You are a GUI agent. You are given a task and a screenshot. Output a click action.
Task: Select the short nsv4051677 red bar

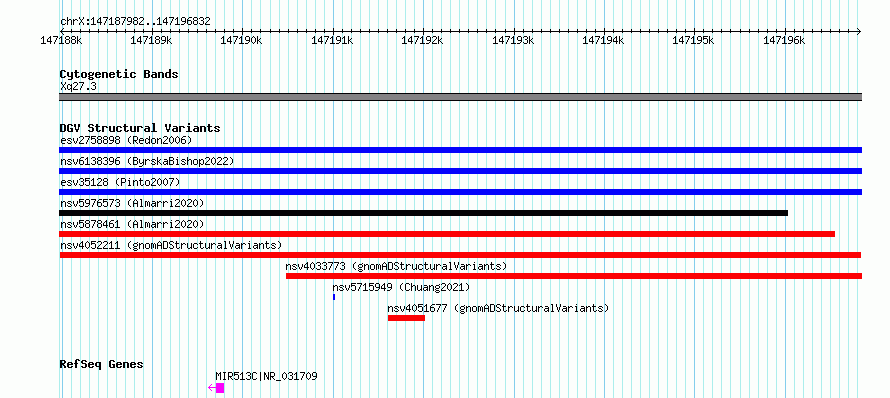406,318
